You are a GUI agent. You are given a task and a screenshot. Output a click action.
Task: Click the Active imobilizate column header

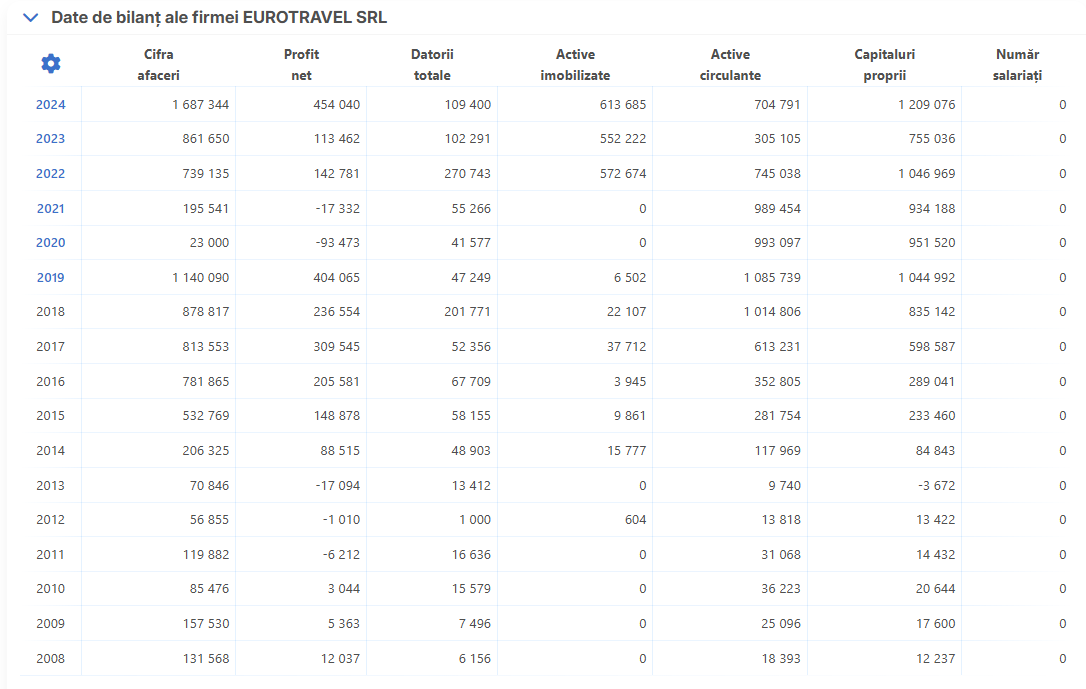click(575, 64)
